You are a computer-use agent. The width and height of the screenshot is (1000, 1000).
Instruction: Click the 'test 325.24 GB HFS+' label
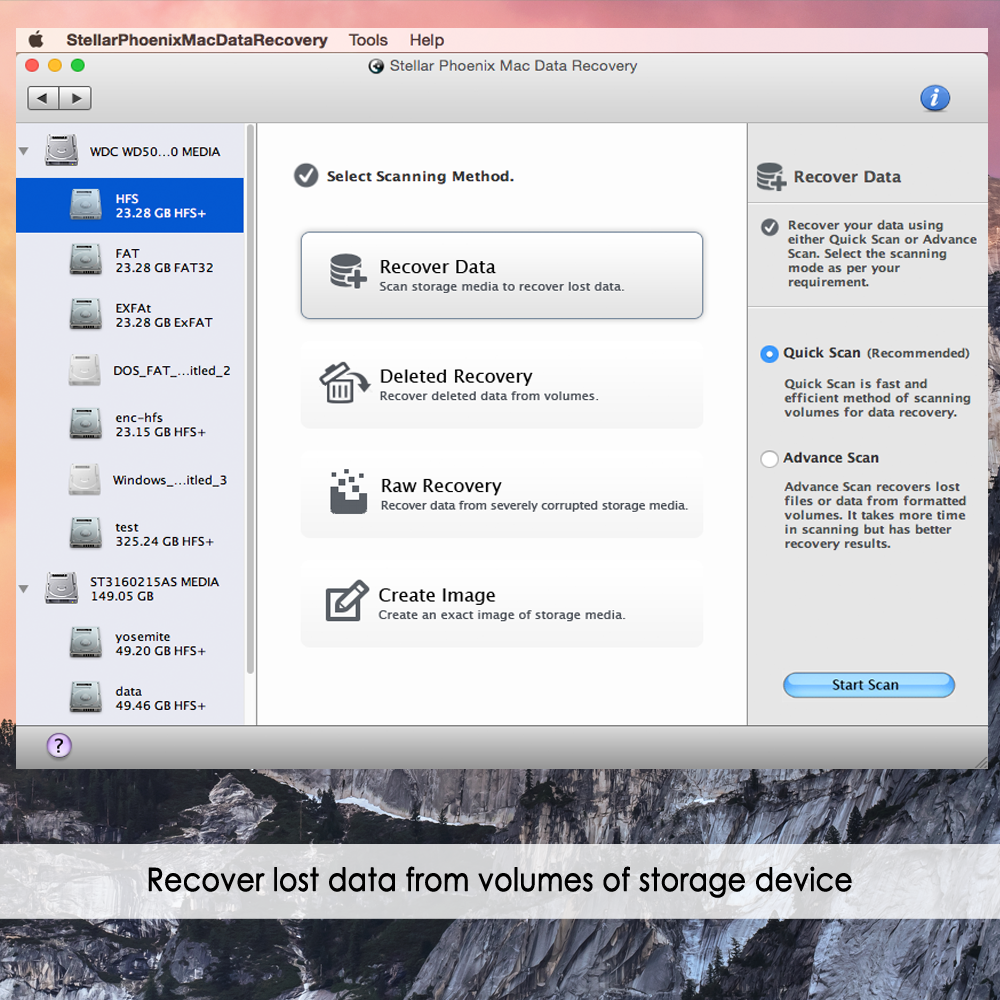pyautogui.click(x=164, y=534)
